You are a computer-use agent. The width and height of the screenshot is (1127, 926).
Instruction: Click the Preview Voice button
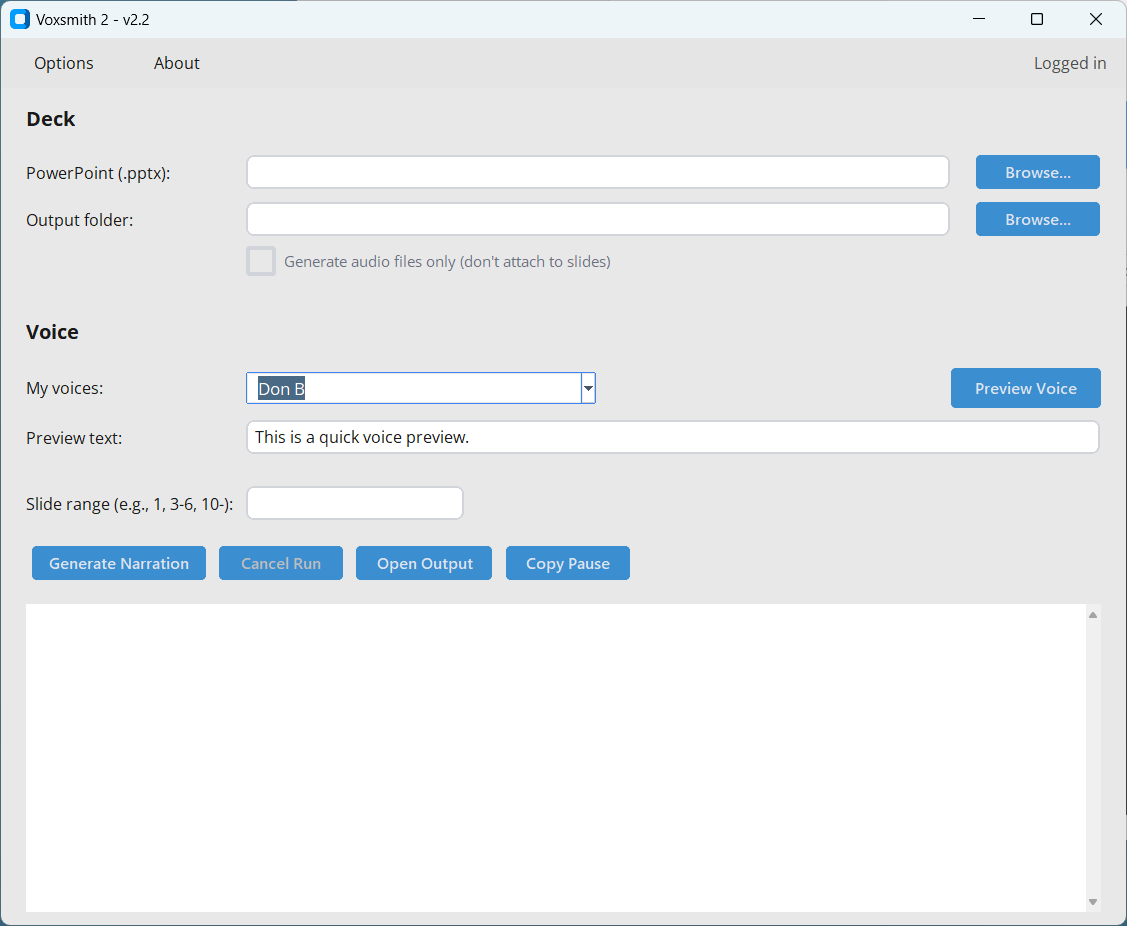tap(1026, 388)
